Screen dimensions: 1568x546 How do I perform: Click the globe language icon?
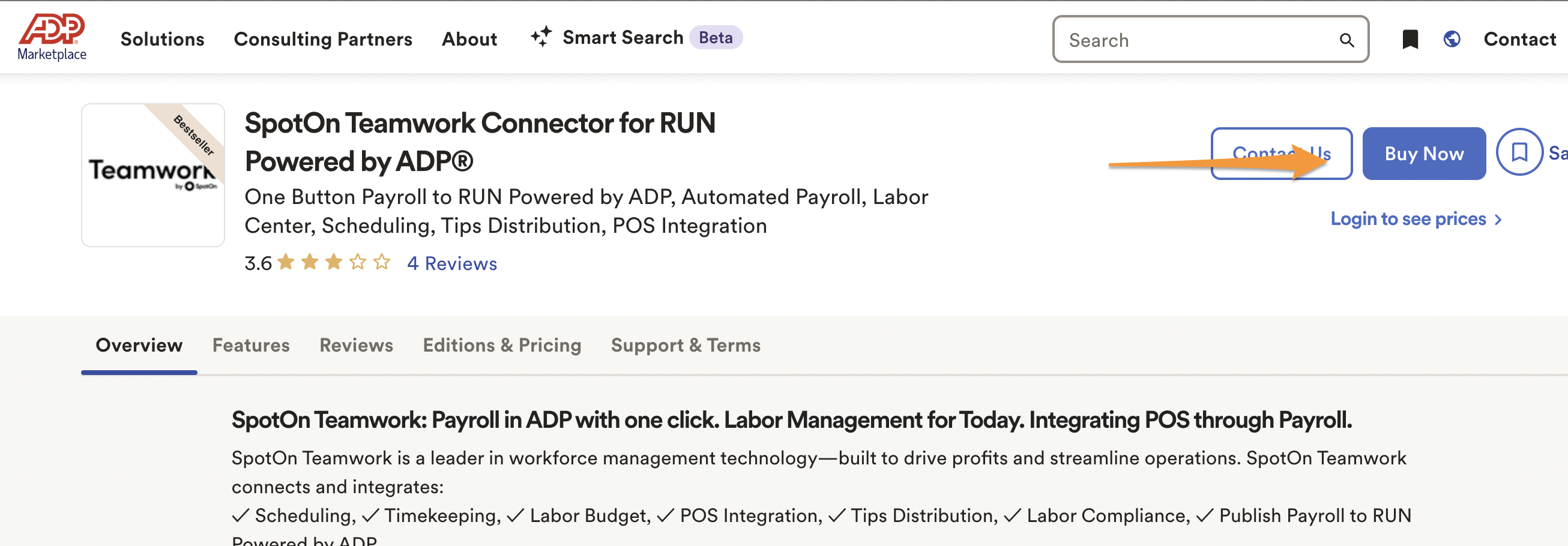pyautogui.click(x=1452, y=40)
